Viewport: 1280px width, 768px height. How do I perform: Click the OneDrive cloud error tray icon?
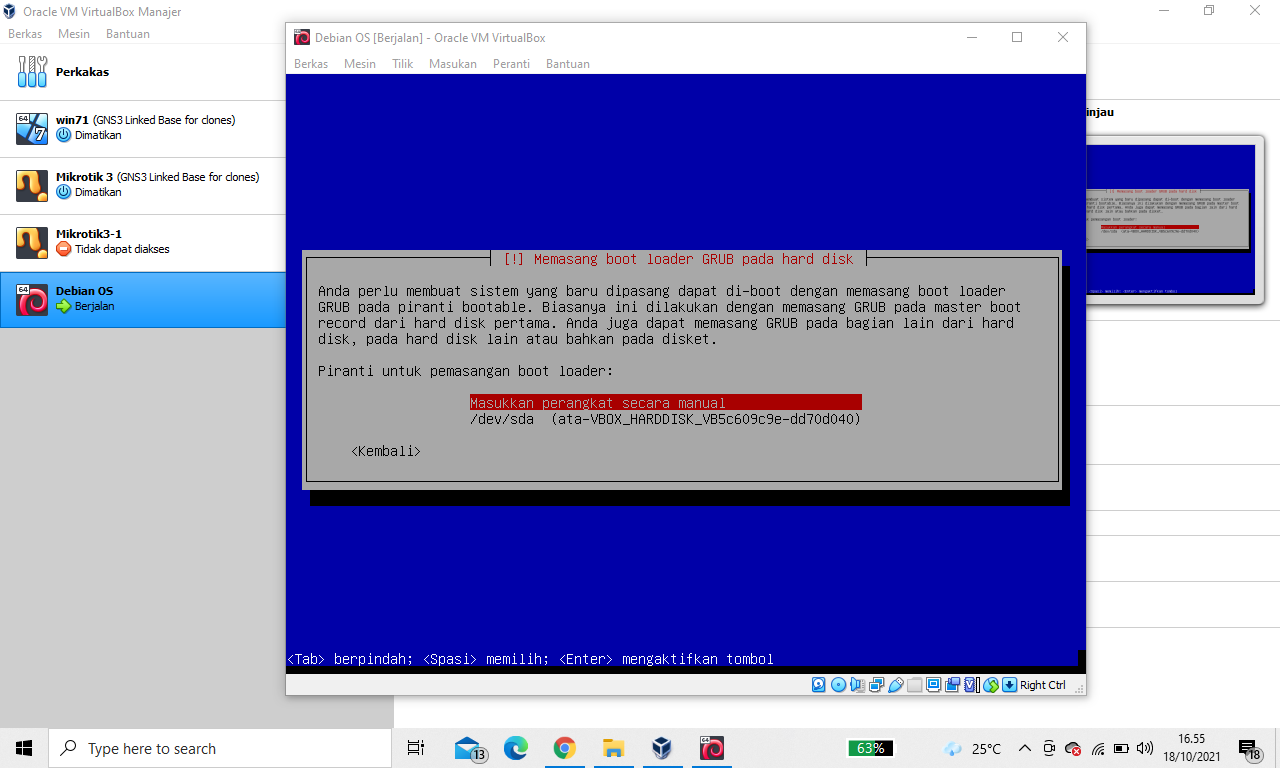(1073, 748)
